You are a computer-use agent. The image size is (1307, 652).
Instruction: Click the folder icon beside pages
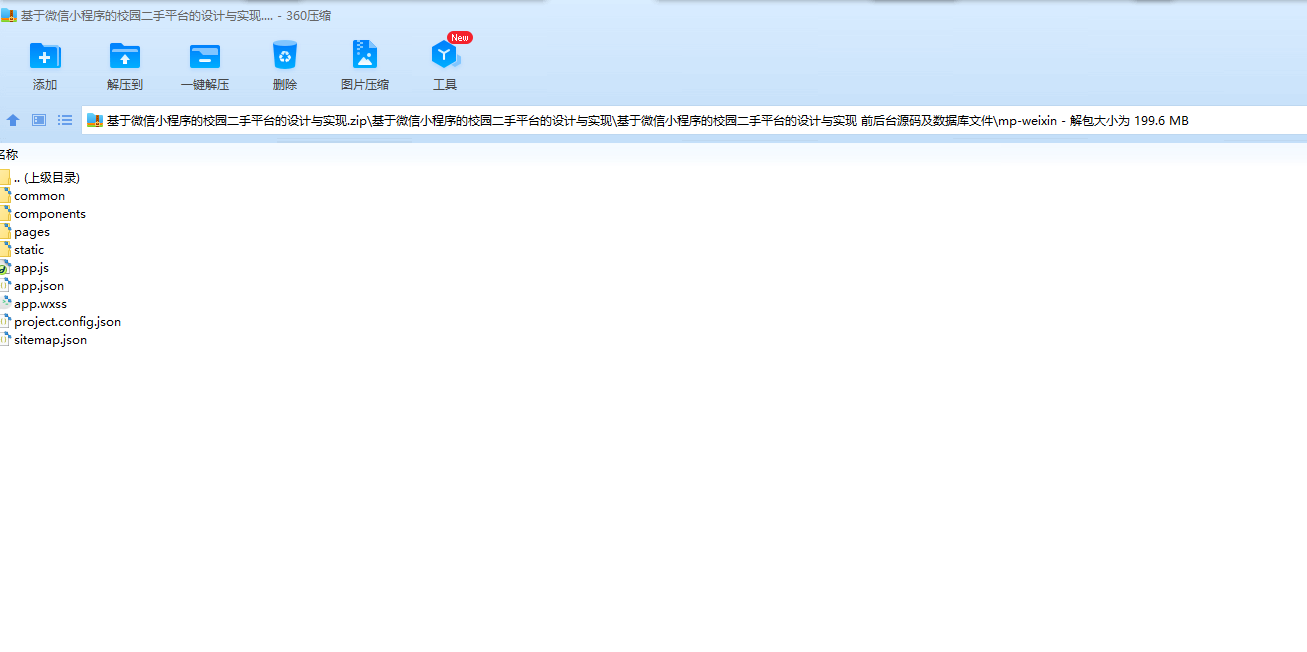(x=5, y=232)
